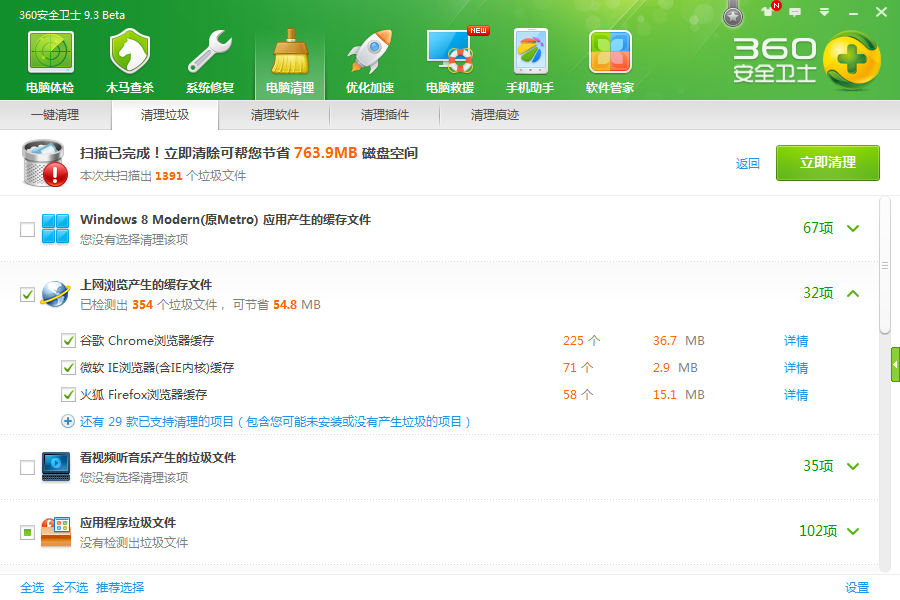
Task: Click 全不选 at the bottom
Action: click(x=70, y=587)
